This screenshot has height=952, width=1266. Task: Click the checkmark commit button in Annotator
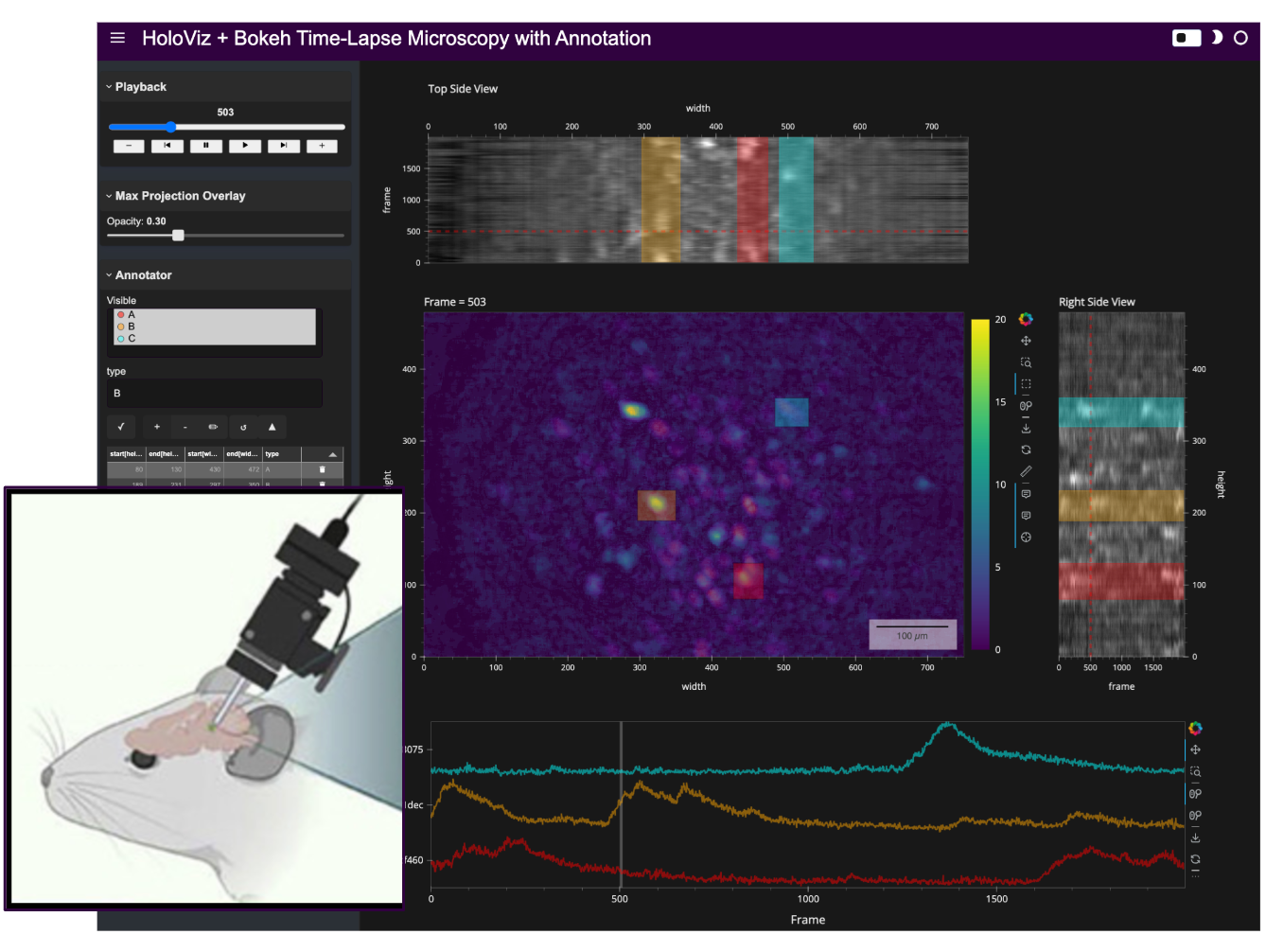coord(121,427)
